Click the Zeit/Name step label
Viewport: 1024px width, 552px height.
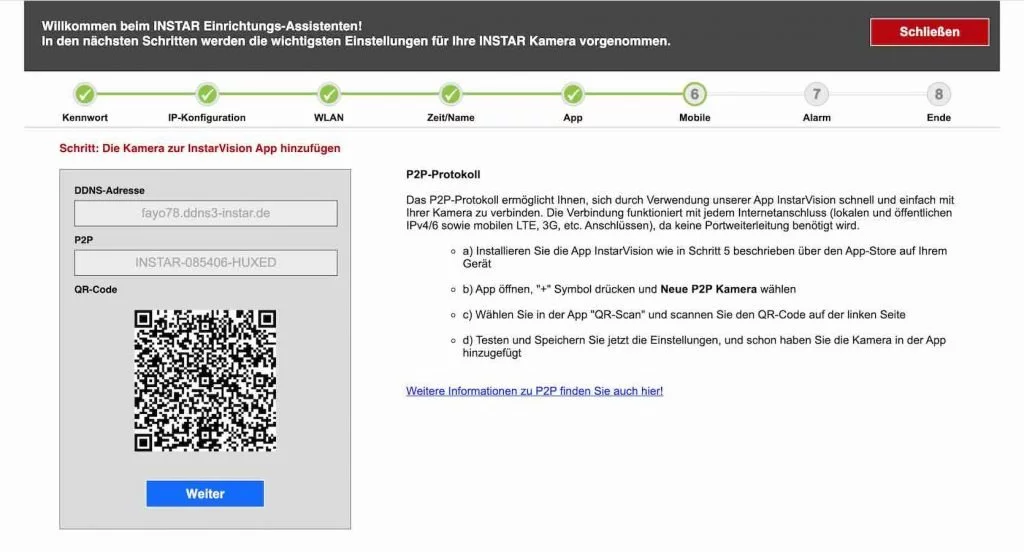pyautogui.click(x=451, y=118)
